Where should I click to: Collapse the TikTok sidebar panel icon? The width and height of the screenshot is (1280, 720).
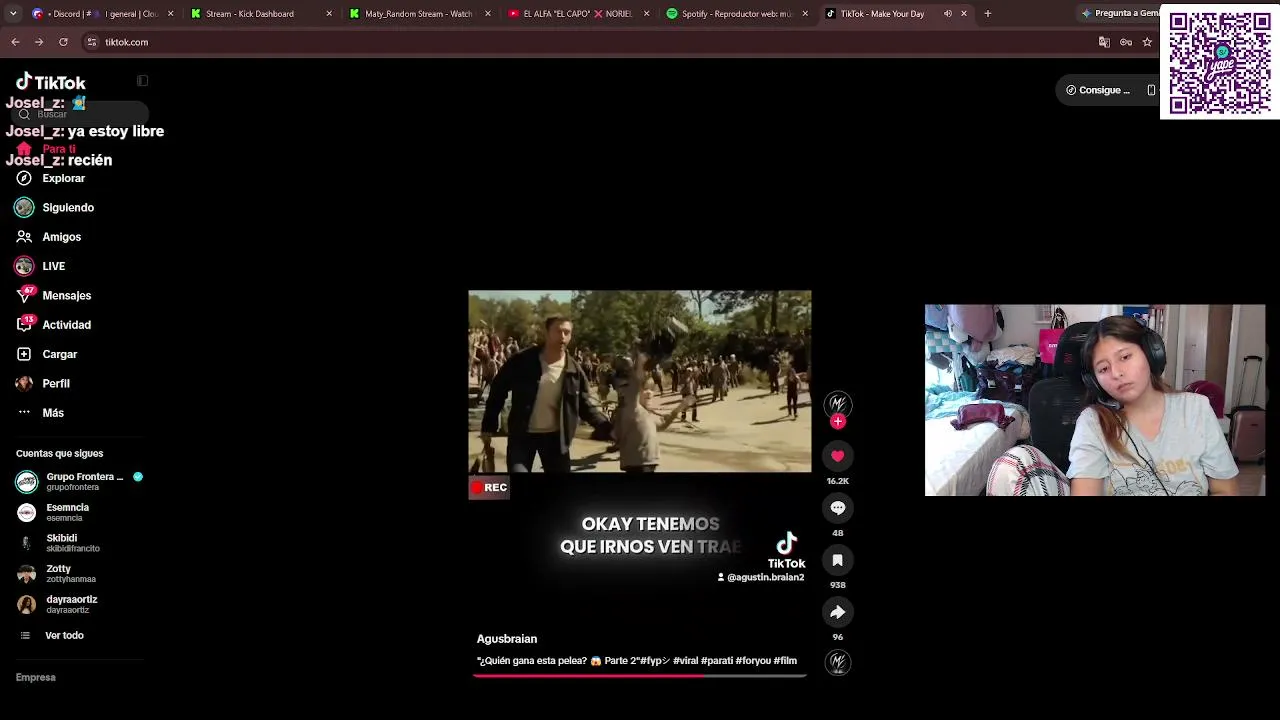pyautogui.click(x=142, y=81)
